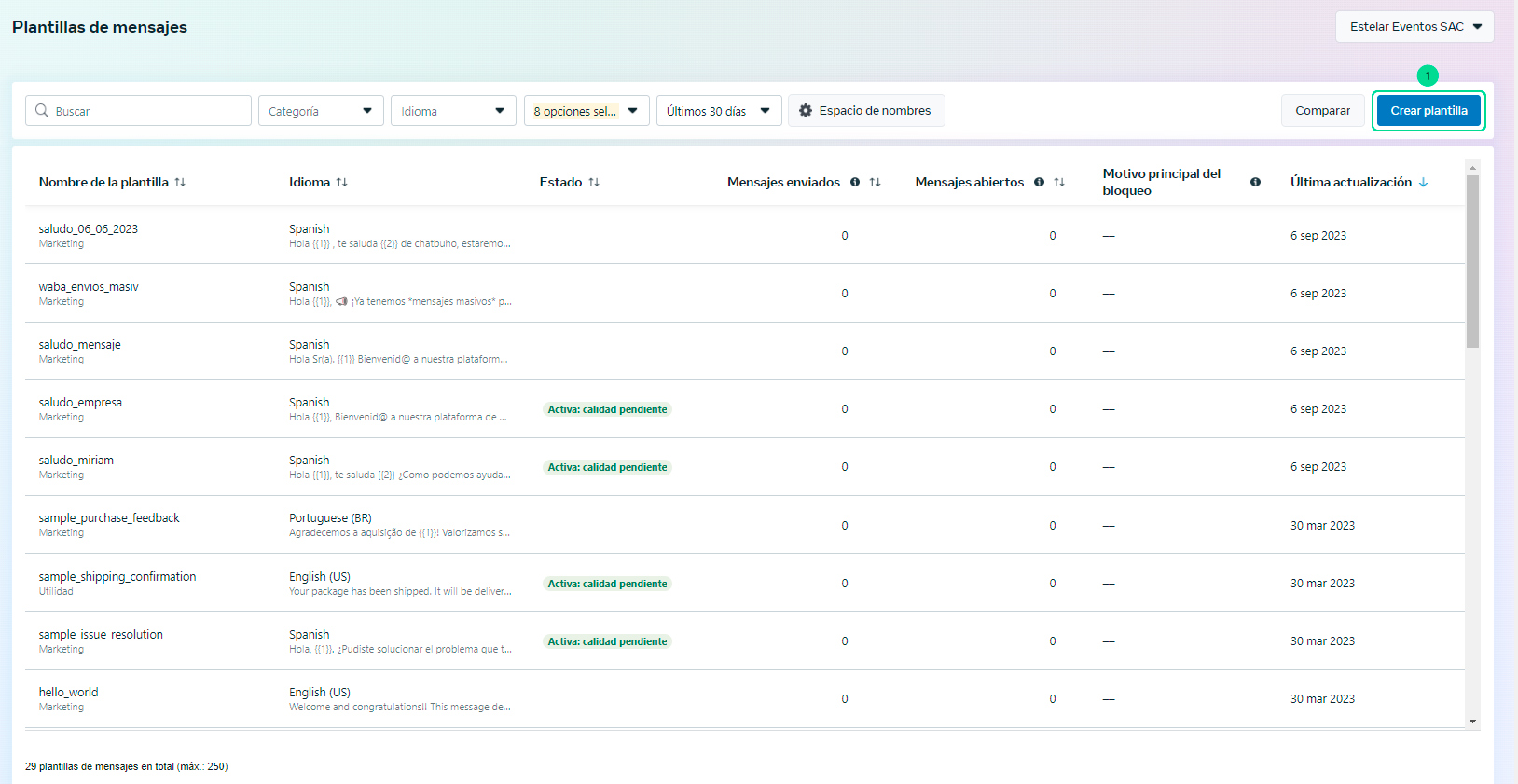
Task: Click info icon next to Mensajes enviados
Action: point(855,183)
